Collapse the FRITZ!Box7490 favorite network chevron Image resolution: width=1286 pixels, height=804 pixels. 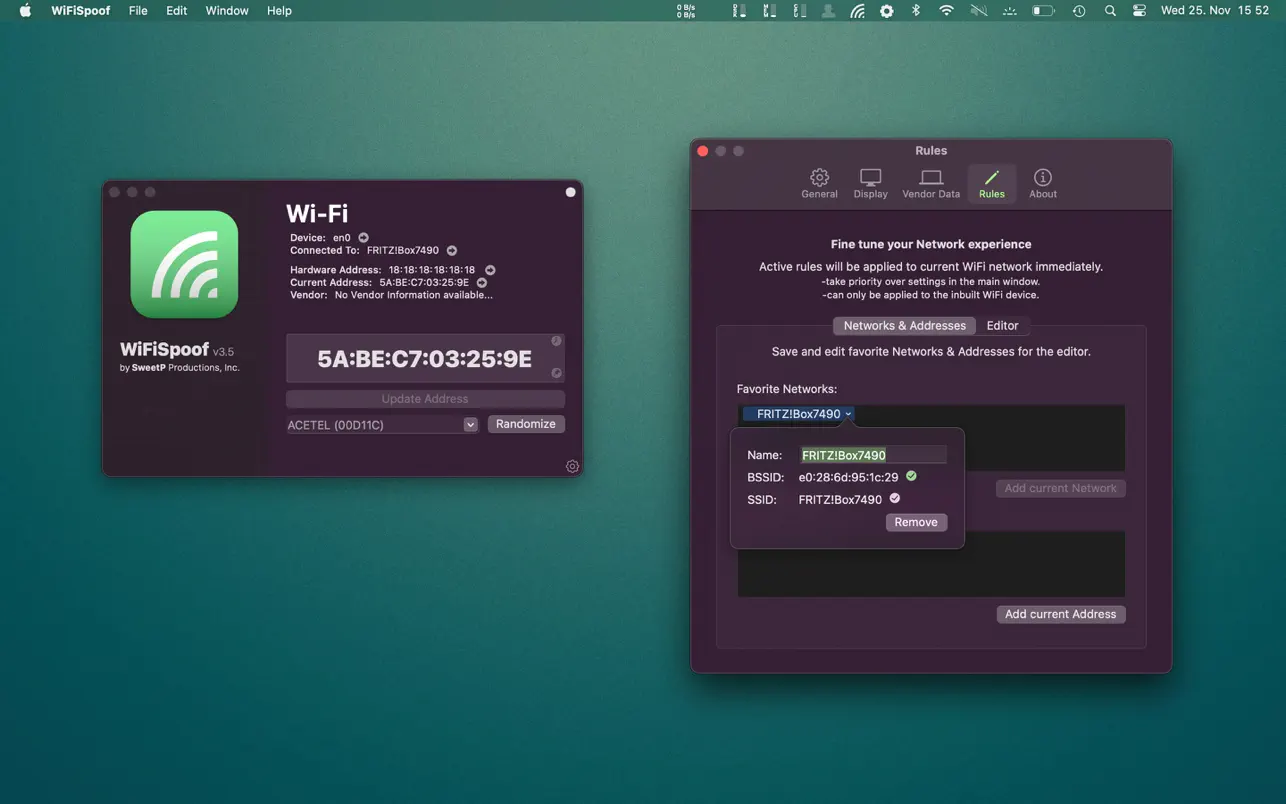(x=848, y=414)
